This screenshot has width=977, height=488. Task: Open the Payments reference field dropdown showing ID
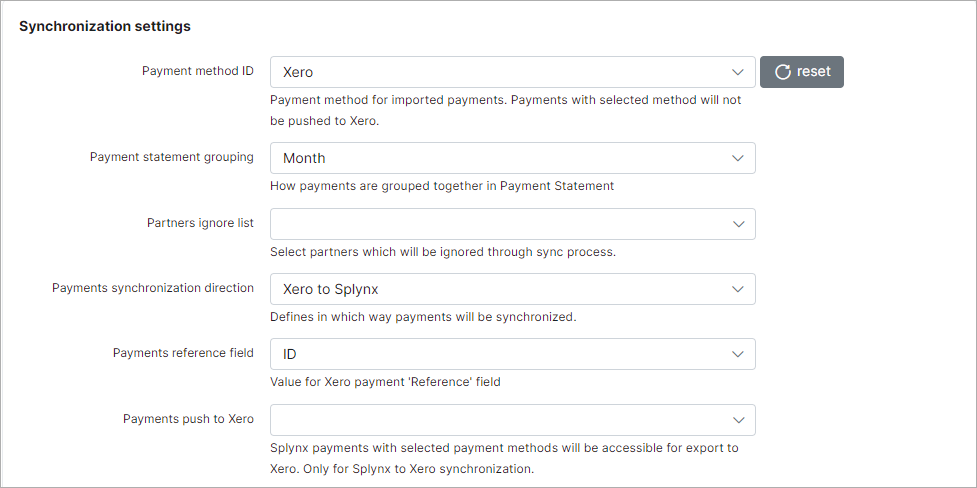(513, 354)
